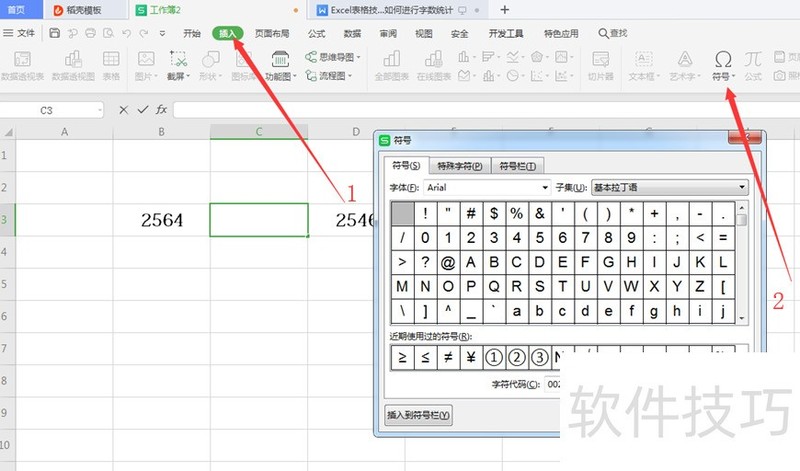Click Insert to Symbol Bar (插入到符号栏) button

[x=418, y=415]
